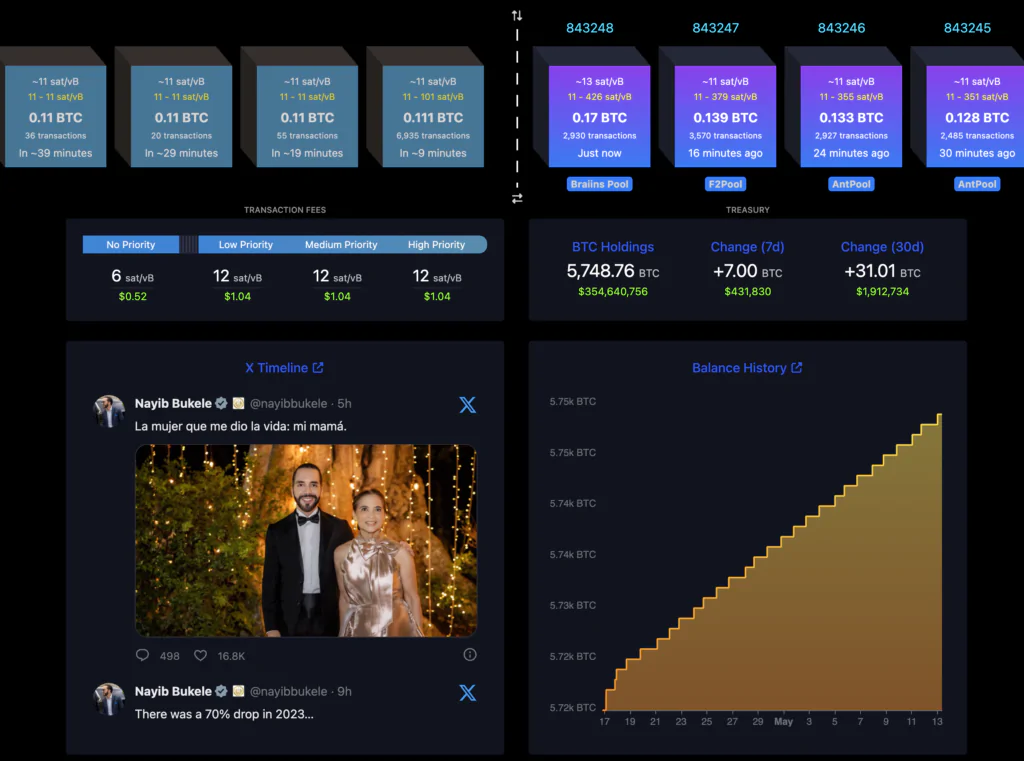Open block 843248 height link
The width and height of the screenshot is (1024, 761).
(590, 28)
